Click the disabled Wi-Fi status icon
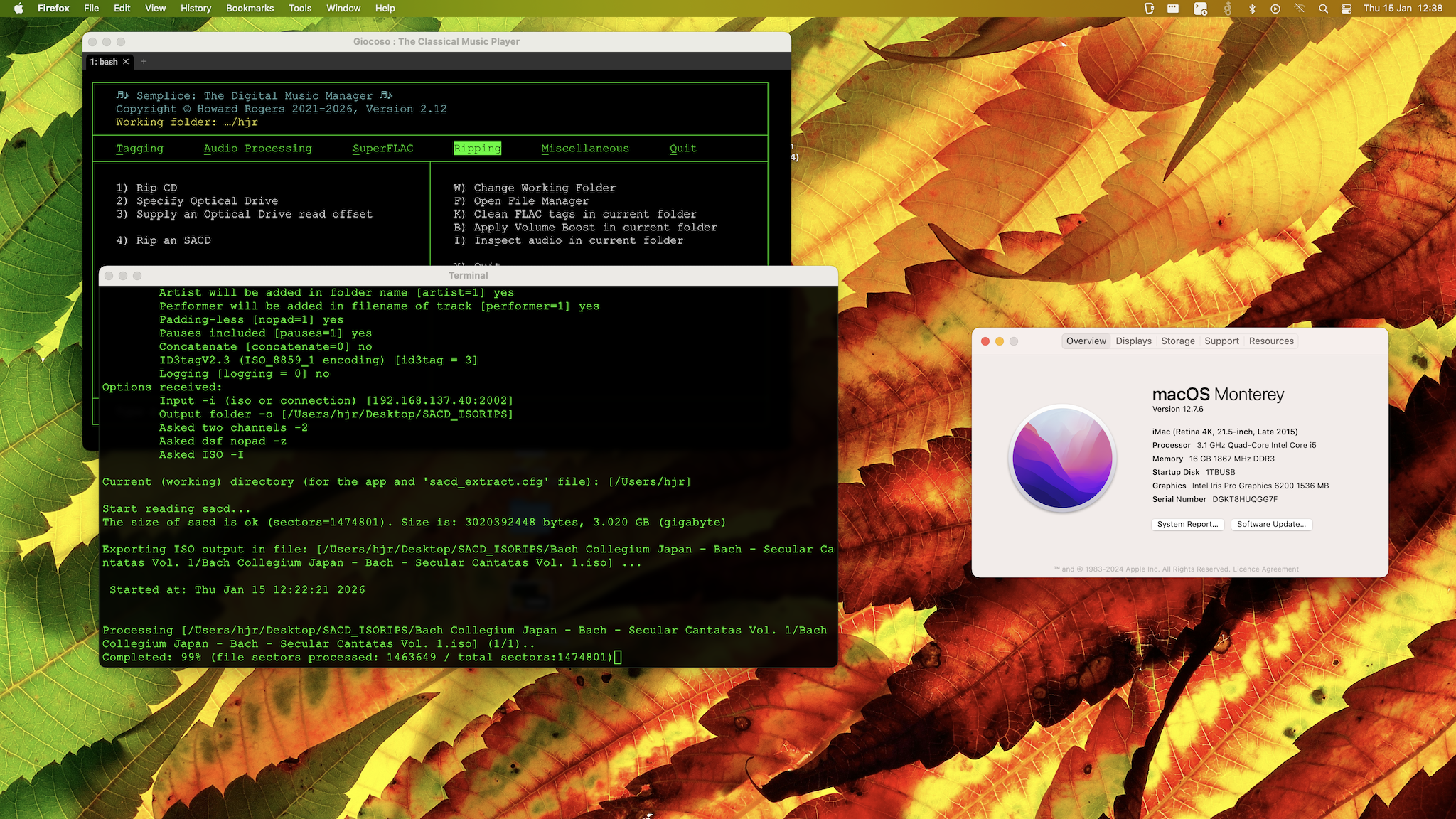 coord(1299,9)
